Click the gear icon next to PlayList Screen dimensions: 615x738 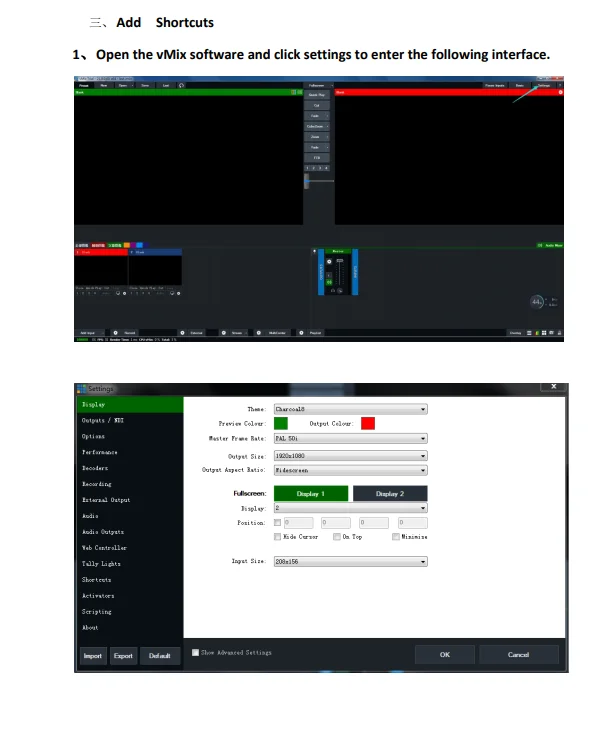(301, 333)
